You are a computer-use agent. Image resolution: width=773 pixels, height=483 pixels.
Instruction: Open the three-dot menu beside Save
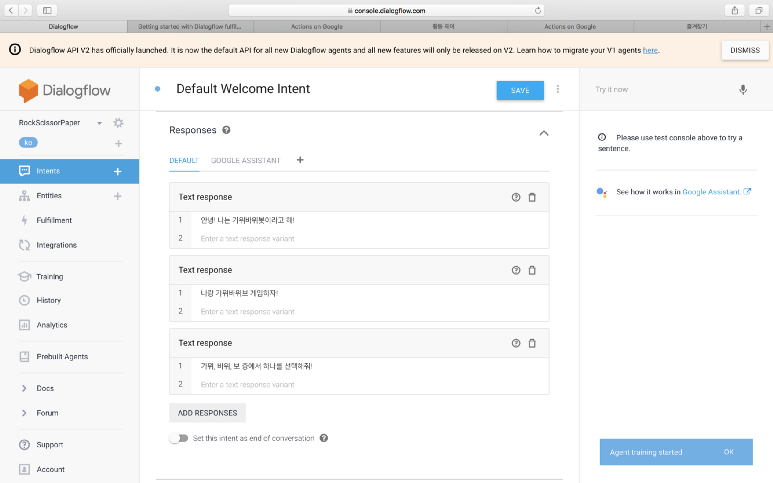[558, 89]
